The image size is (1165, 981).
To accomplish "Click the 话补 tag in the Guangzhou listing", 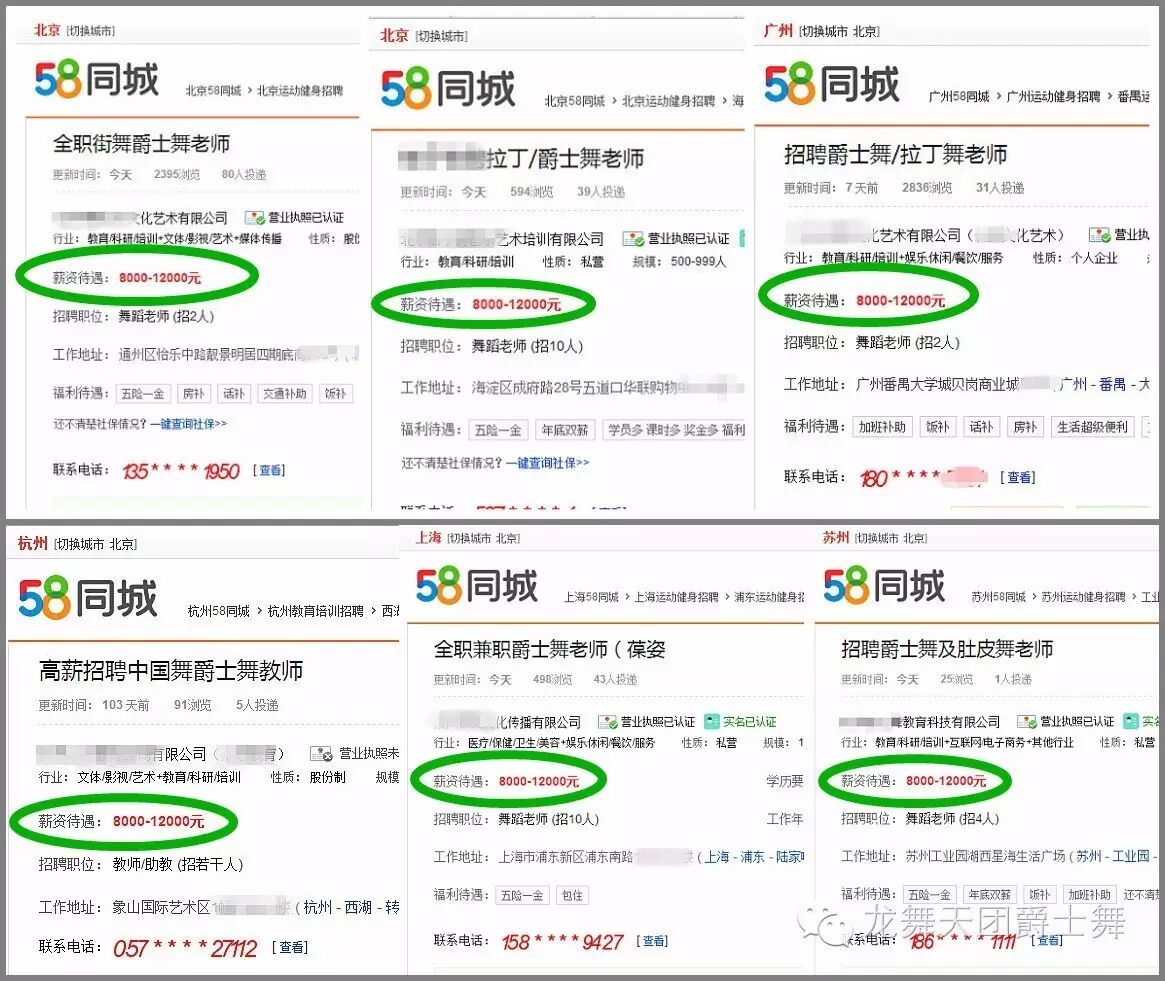I will pyautogui.click(x=981, y=427).
